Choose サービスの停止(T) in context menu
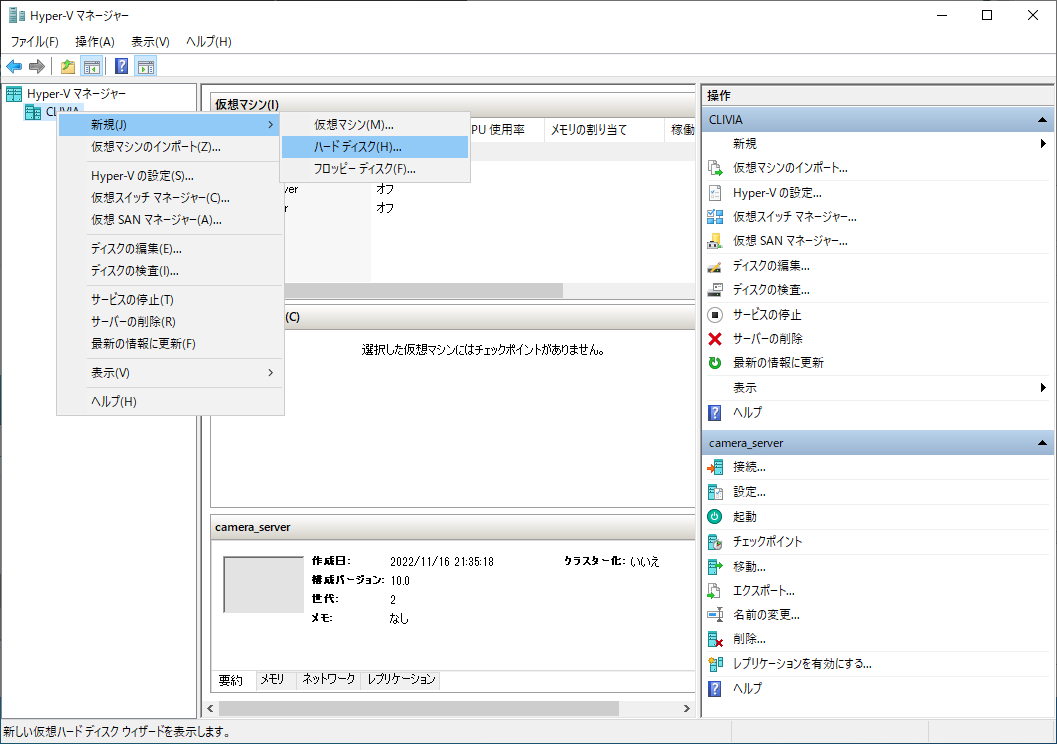The height and width of the screenshot is (744, 1057). (170, 300)
